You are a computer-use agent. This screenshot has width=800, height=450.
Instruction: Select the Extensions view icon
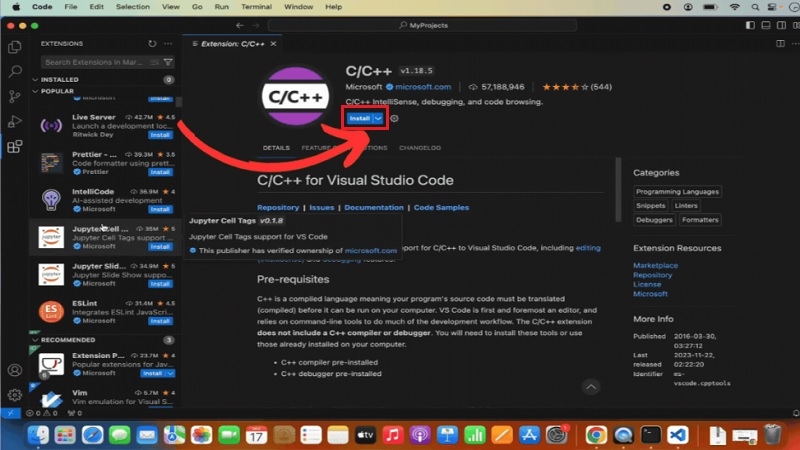click(15, 147)
